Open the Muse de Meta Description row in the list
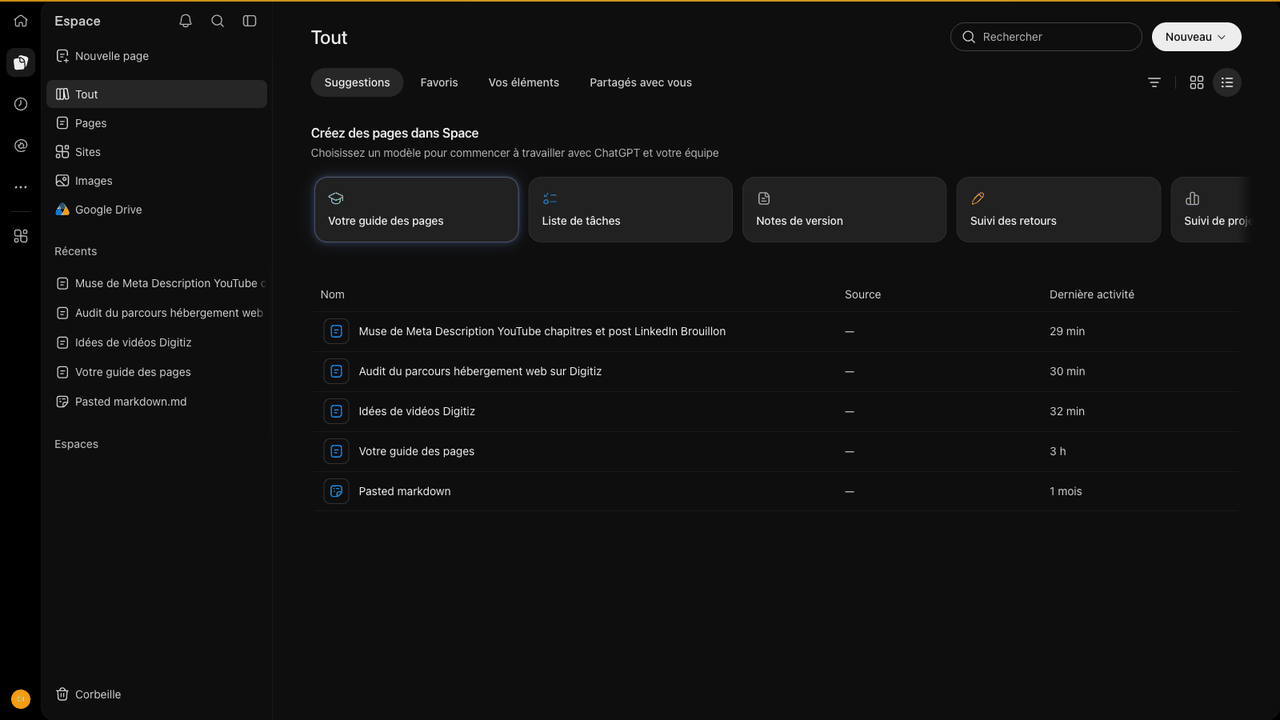1280x720 pixels. [x=776, y=331]
